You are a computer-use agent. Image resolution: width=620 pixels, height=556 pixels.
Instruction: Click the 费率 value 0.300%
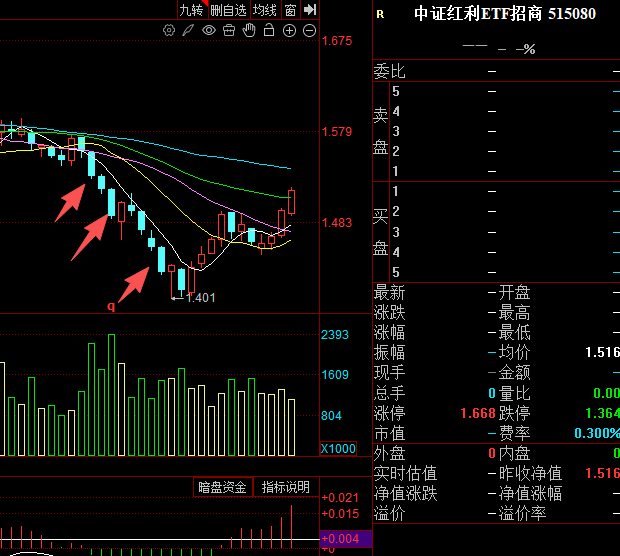pyautogui.click(x=597, y=433)
